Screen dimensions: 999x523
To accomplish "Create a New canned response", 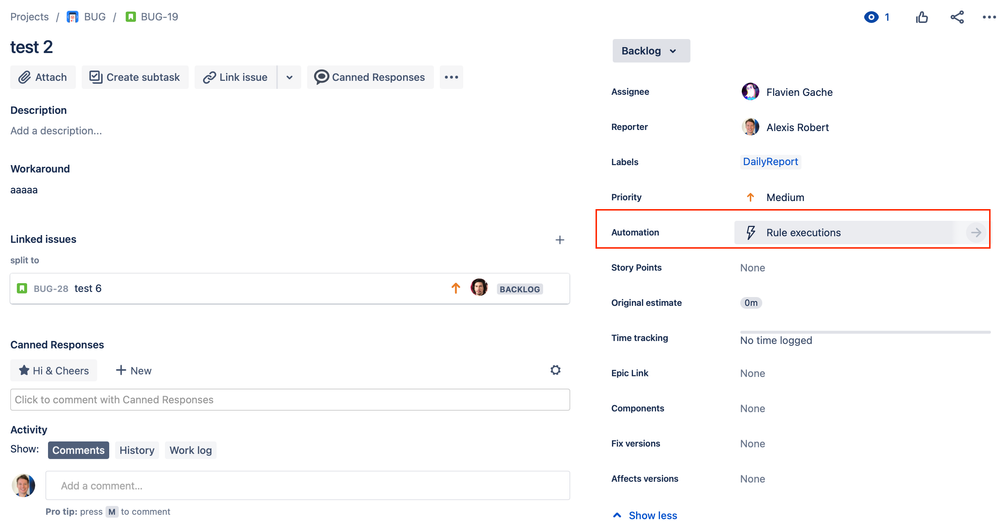I will click(133, 371).
